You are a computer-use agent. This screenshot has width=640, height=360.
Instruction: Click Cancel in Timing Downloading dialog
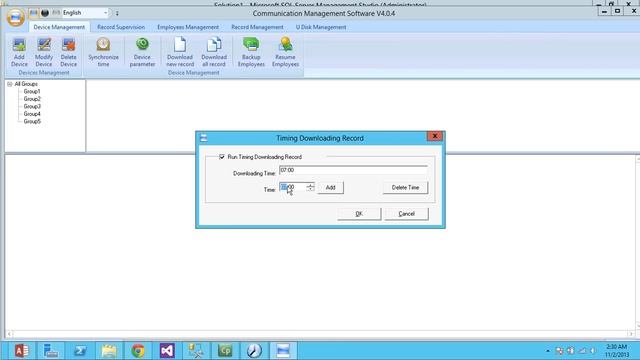[x=407, y=214]
